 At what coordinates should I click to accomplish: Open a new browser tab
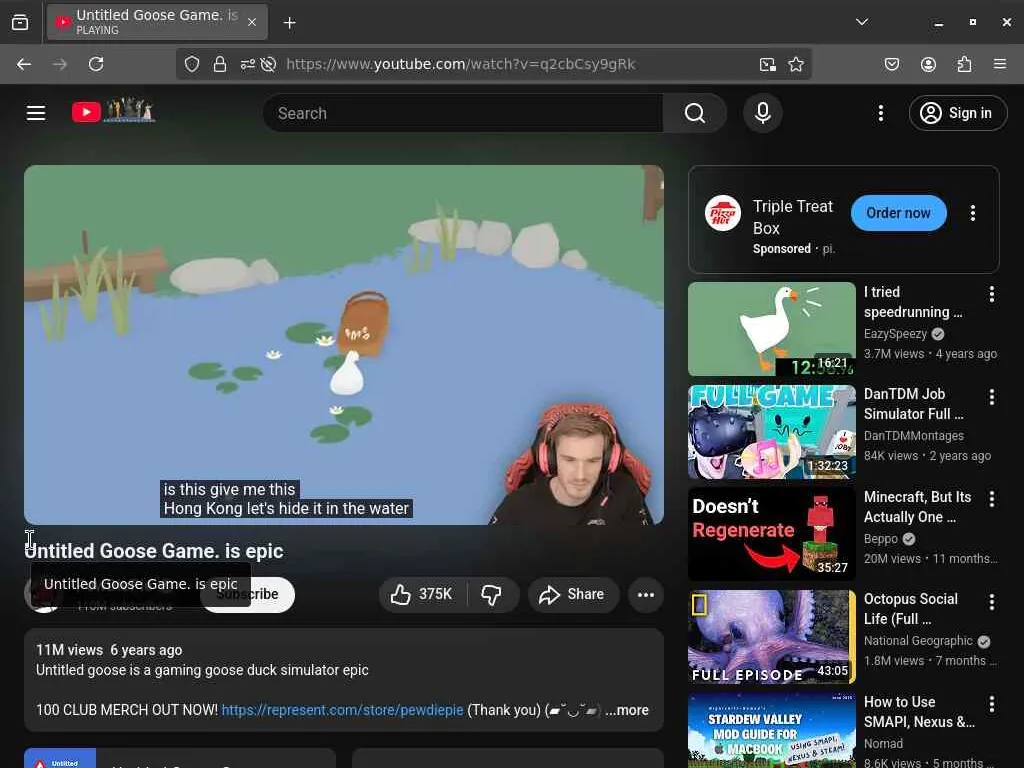289,23
